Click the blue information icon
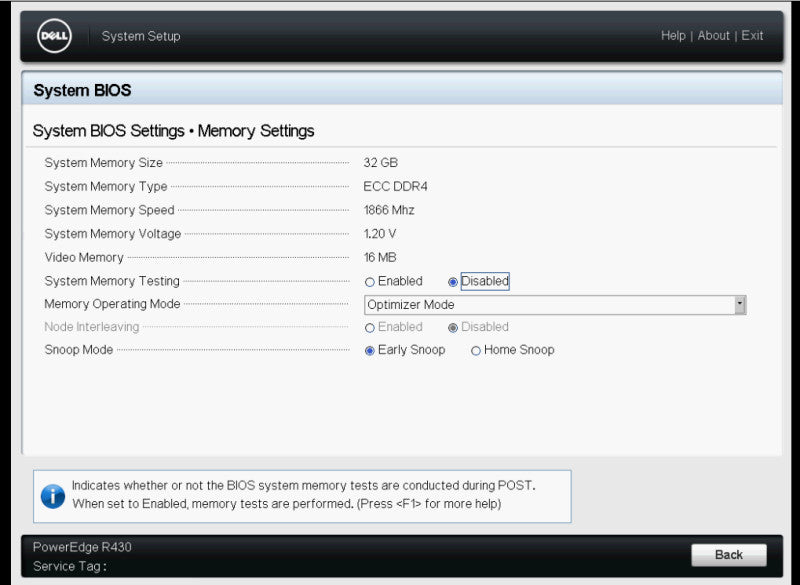The height and width of the screenshot is (585, 800). pyautogui.click(x=53, y=496)
